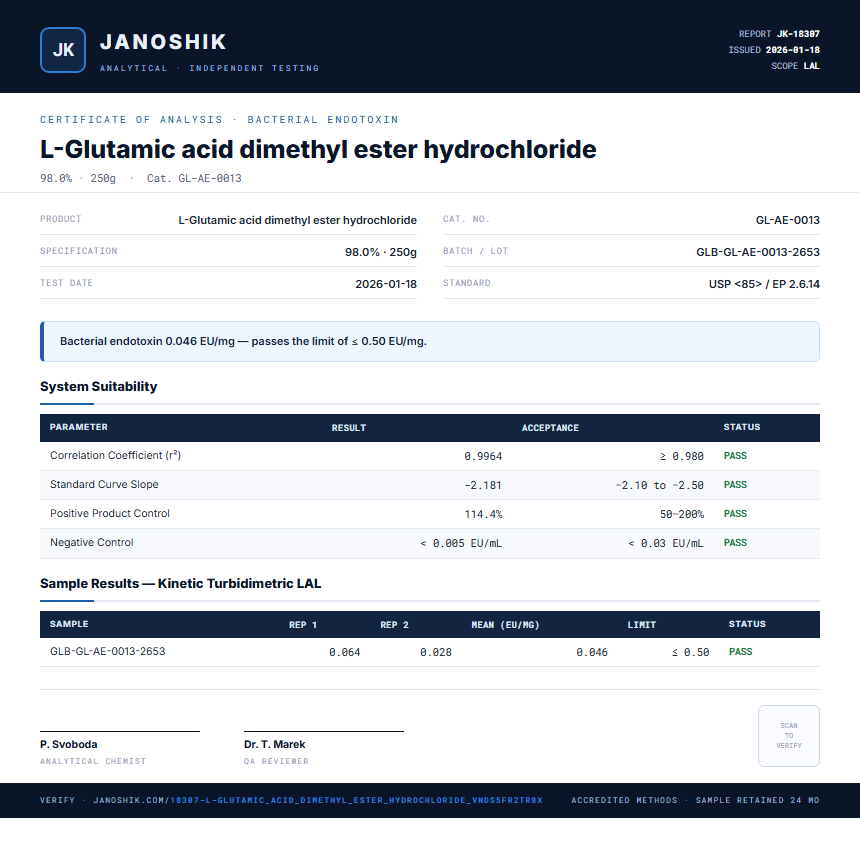Image resolution: width=860 pixels, height=846 pixels.
Task: Click the Sample Results Kinetic Turbidimetric LAL heading
Action: coord(180,583)
